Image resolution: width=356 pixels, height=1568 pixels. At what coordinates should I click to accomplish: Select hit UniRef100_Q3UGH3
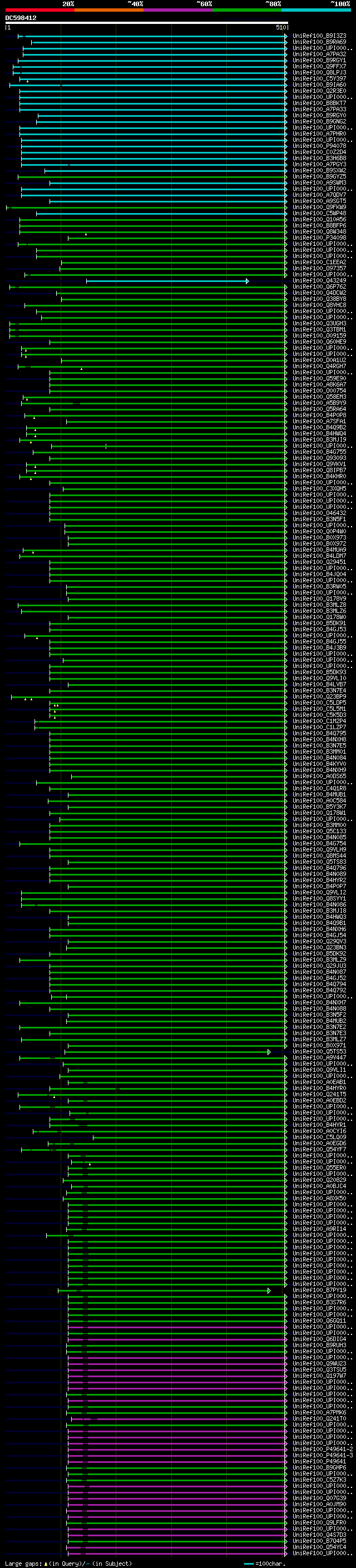click(x=319, y=324)
